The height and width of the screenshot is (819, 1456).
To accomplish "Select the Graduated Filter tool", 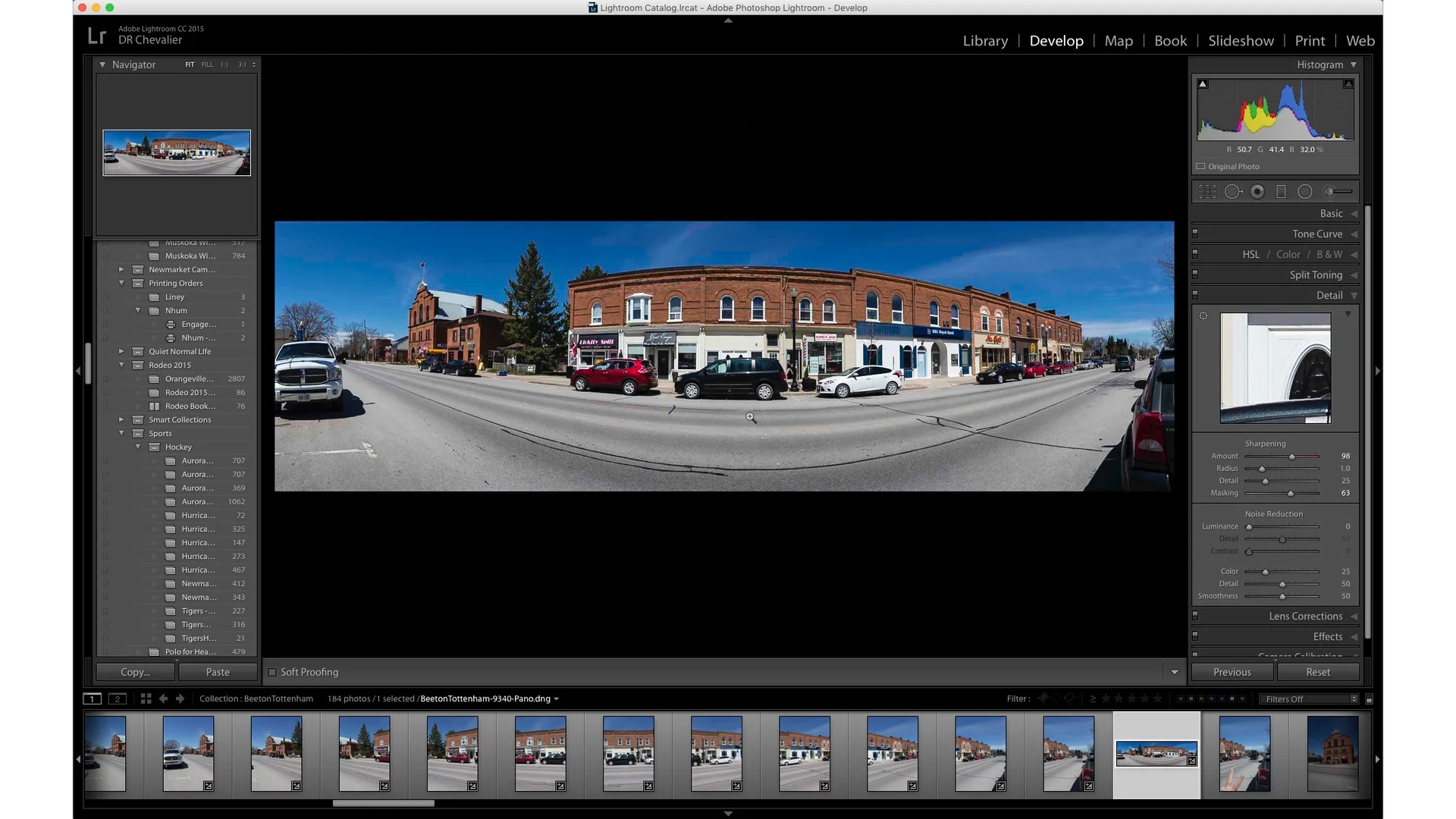I will coord(1282,191).
